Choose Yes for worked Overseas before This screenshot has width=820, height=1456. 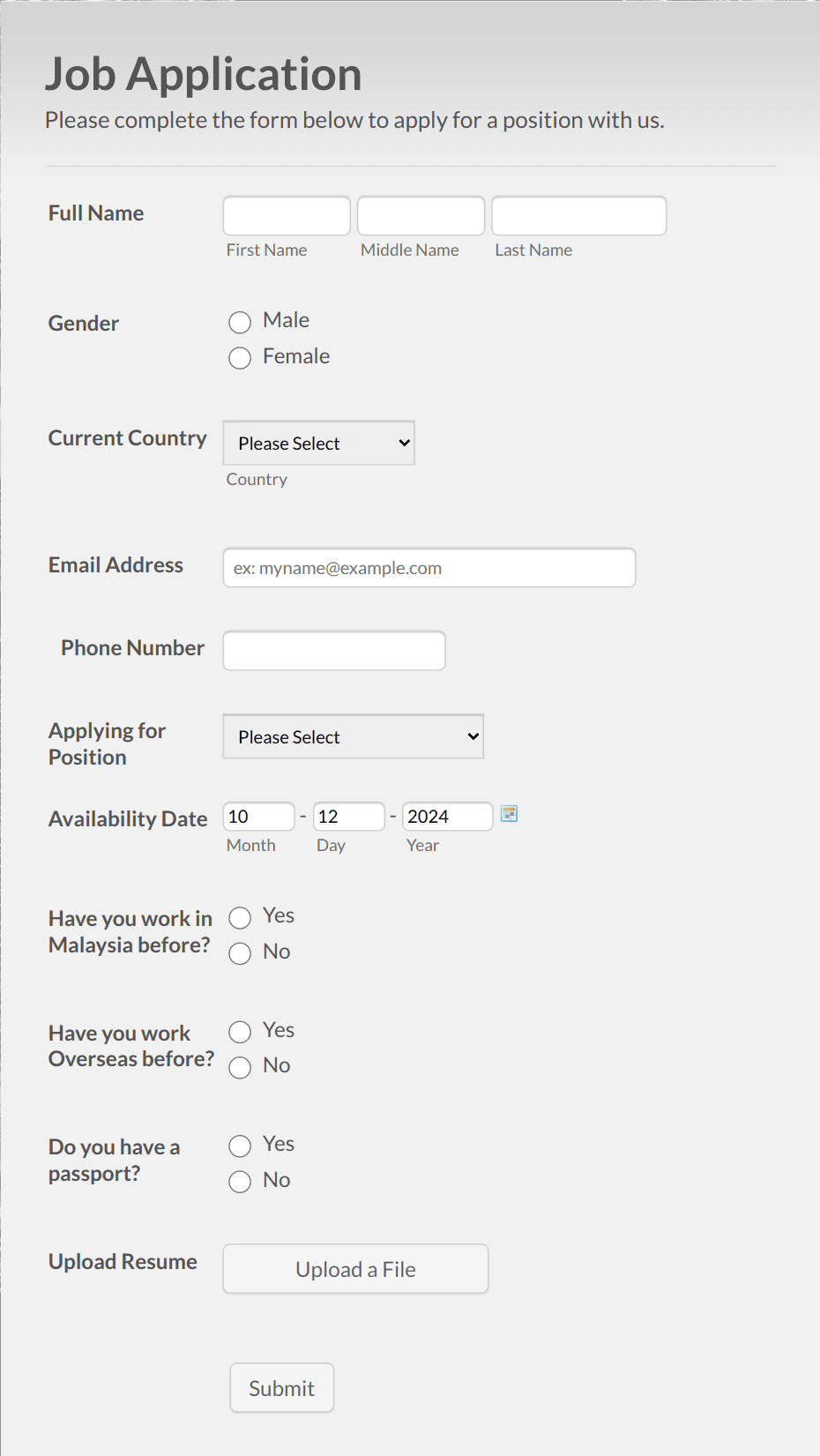pos(240,1032)
